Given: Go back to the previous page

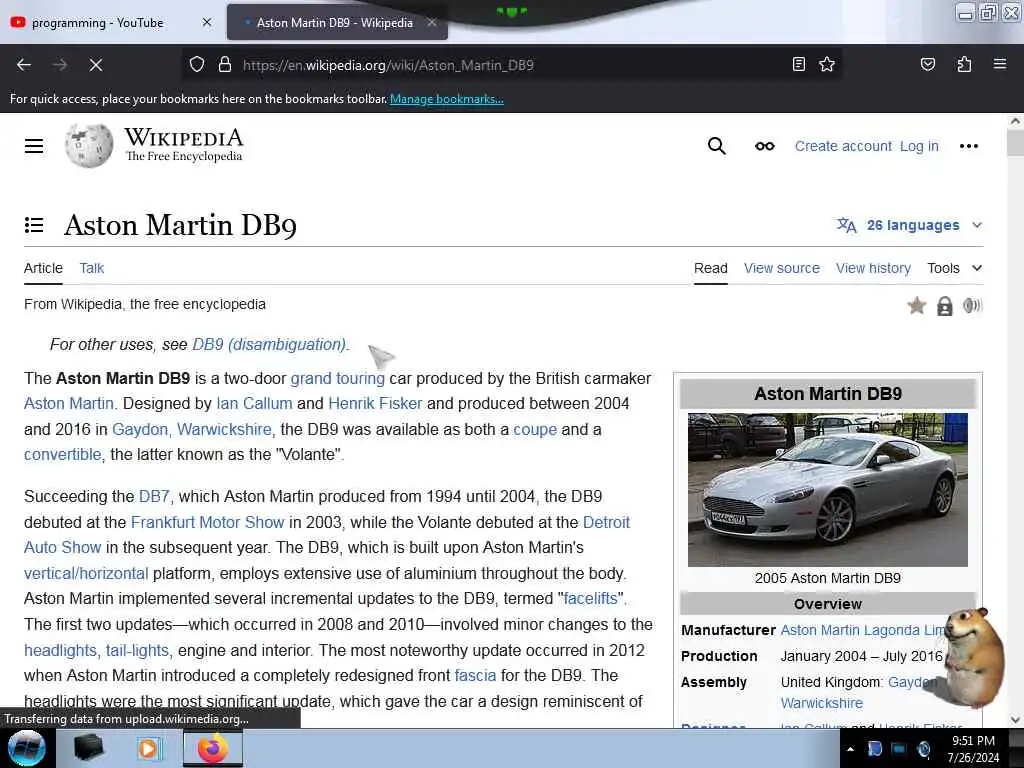Looking at the screenshot, I should 24,65.
